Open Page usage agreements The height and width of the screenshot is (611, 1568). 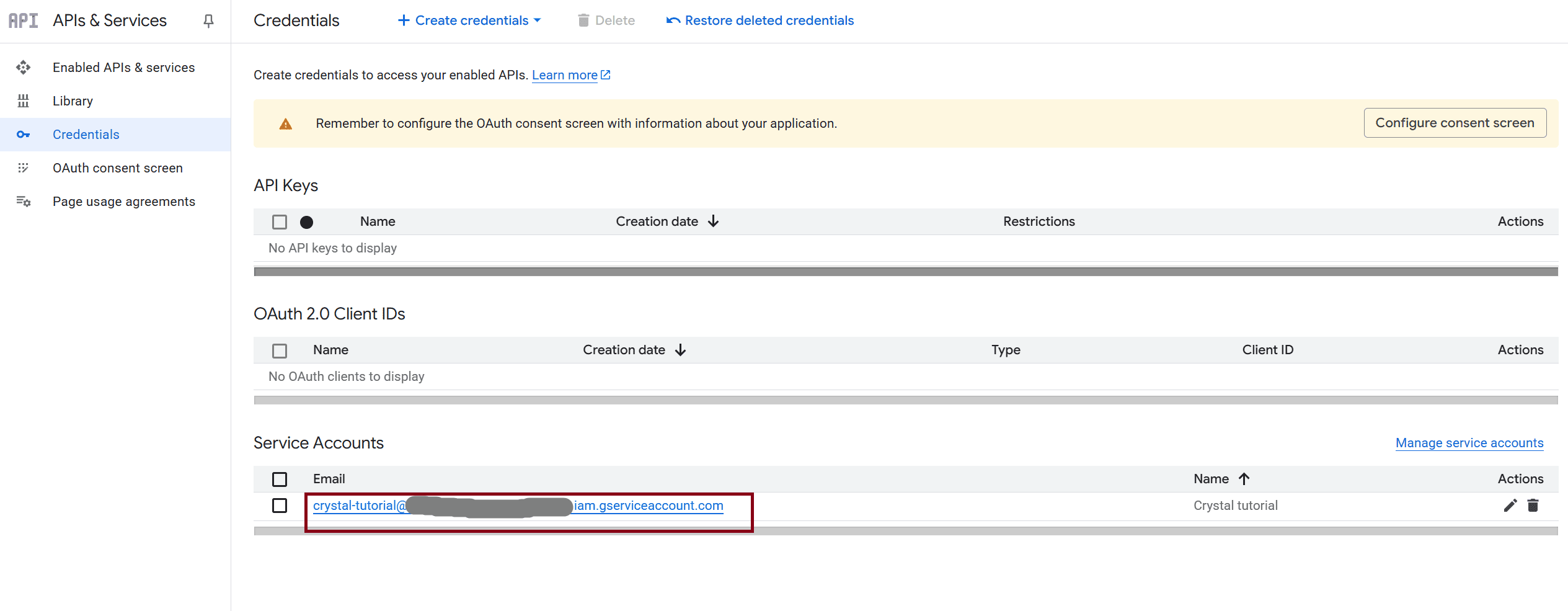[123, 202]
